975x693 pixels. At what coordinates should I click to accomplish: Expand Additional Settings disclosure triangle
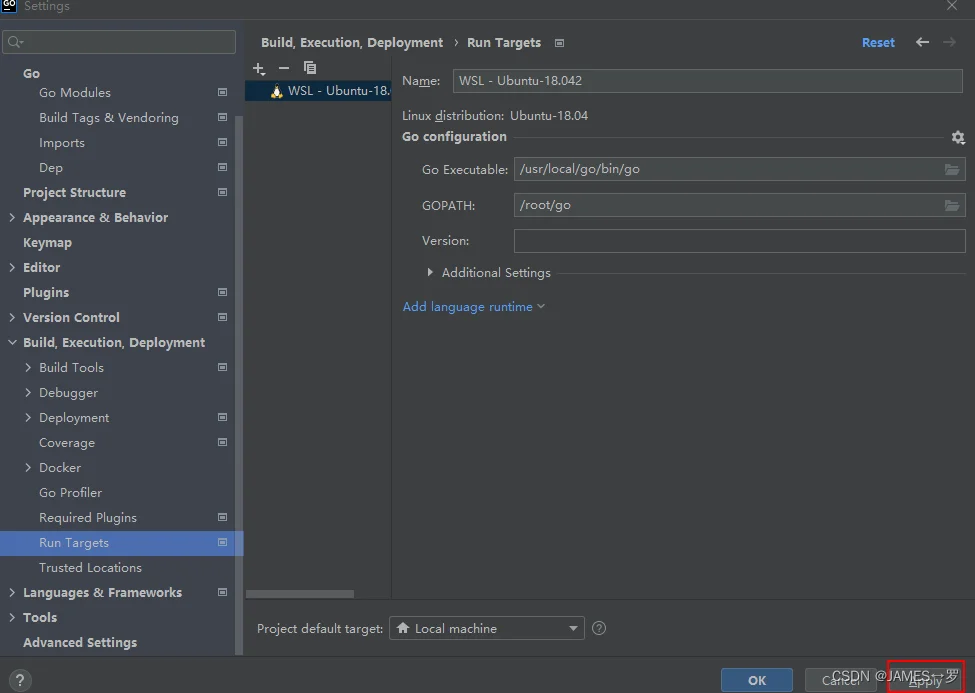[430, 272]
